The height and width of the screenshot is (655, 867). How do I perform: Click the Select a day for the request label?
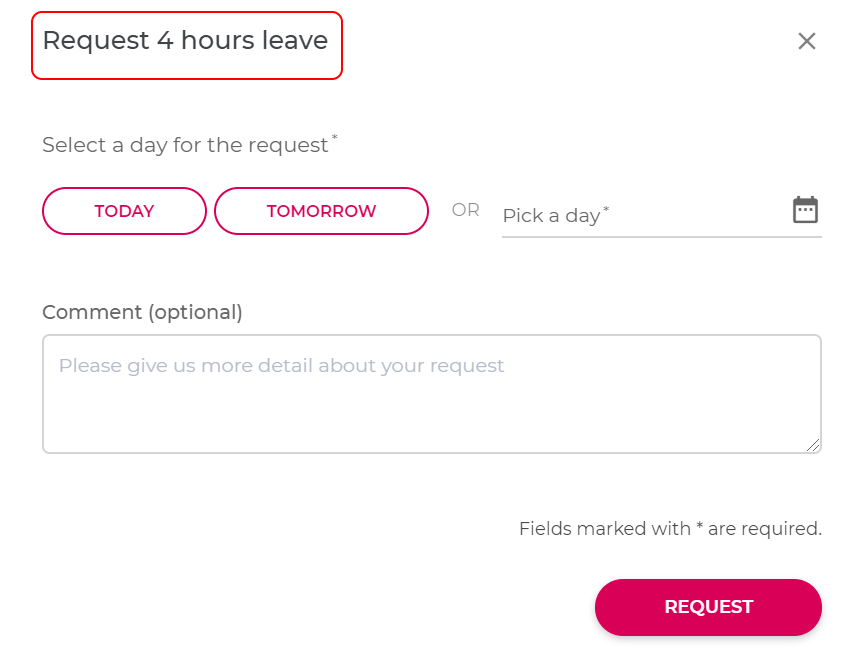pos(185,145)
